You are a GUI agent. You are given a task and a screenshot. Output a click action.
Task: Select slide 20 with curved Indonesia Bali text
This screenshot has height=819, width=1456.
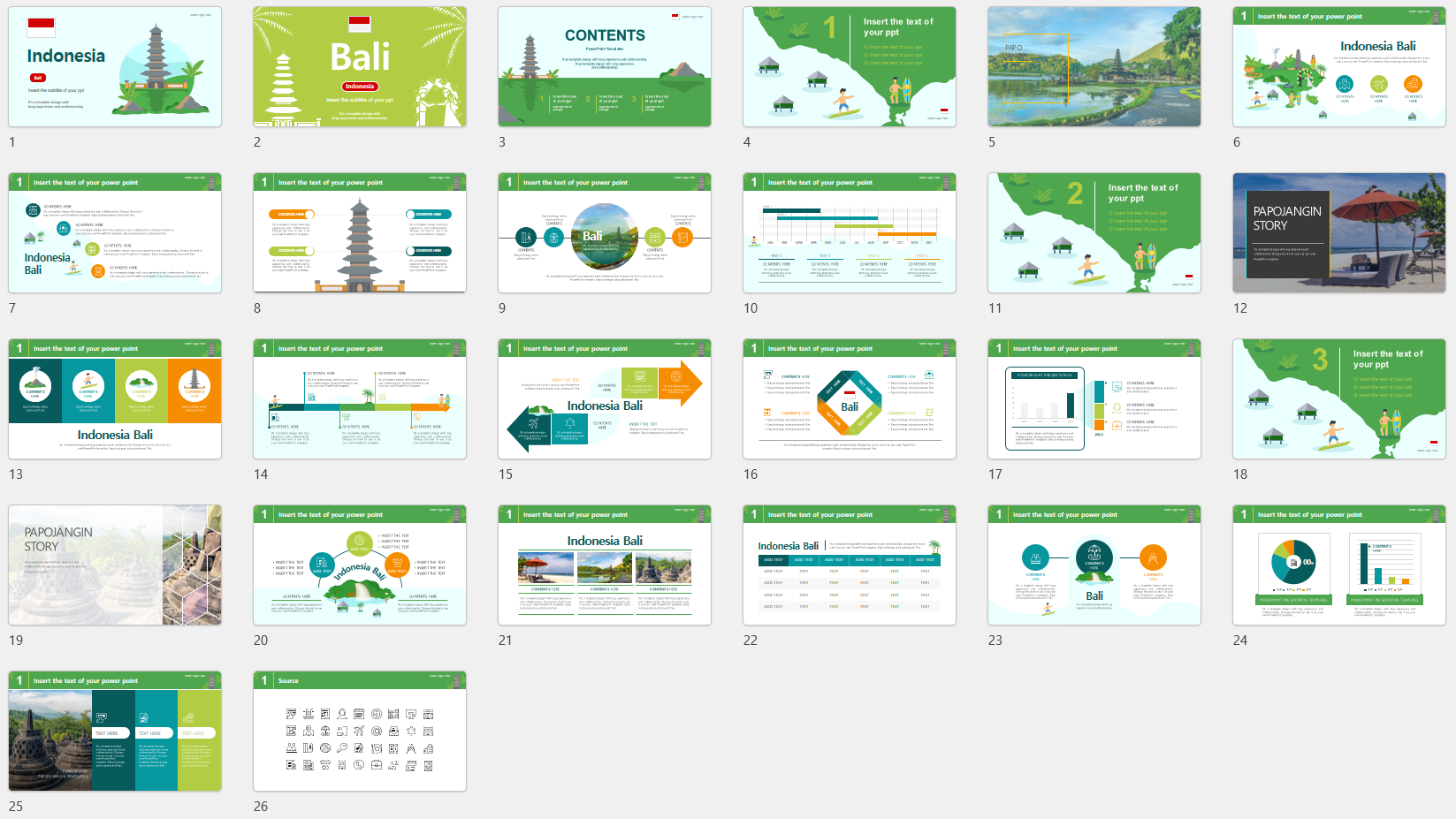click(360, 565)
